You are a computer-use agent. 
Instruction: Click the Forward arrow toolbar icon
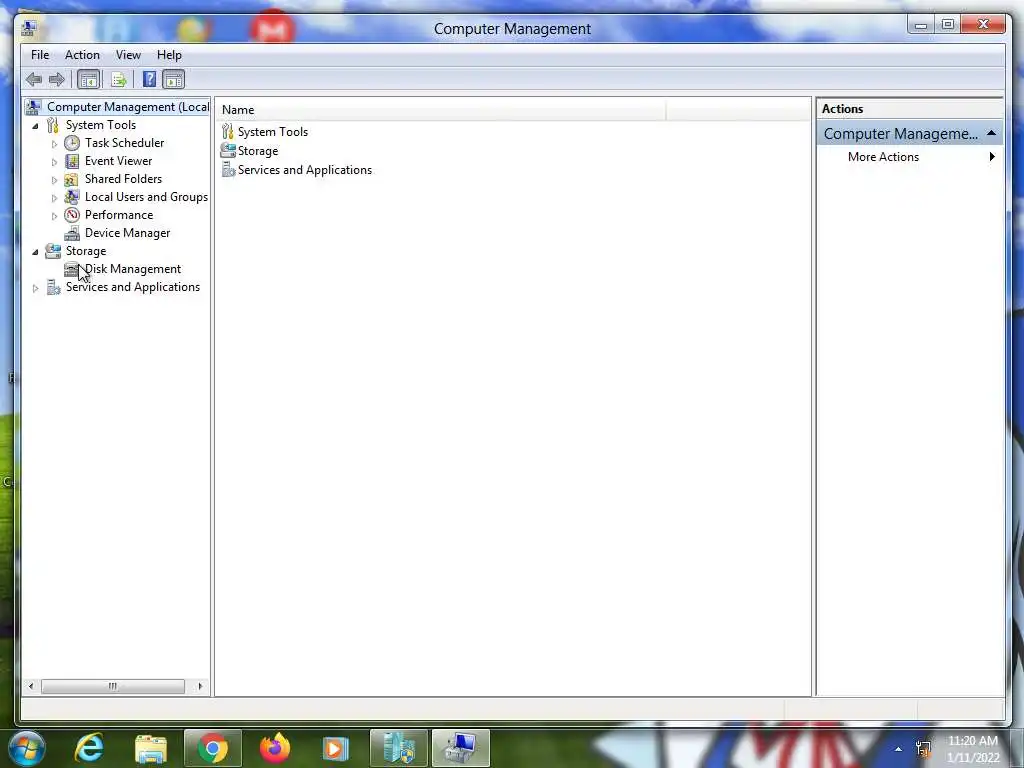(x=57, y=80)
